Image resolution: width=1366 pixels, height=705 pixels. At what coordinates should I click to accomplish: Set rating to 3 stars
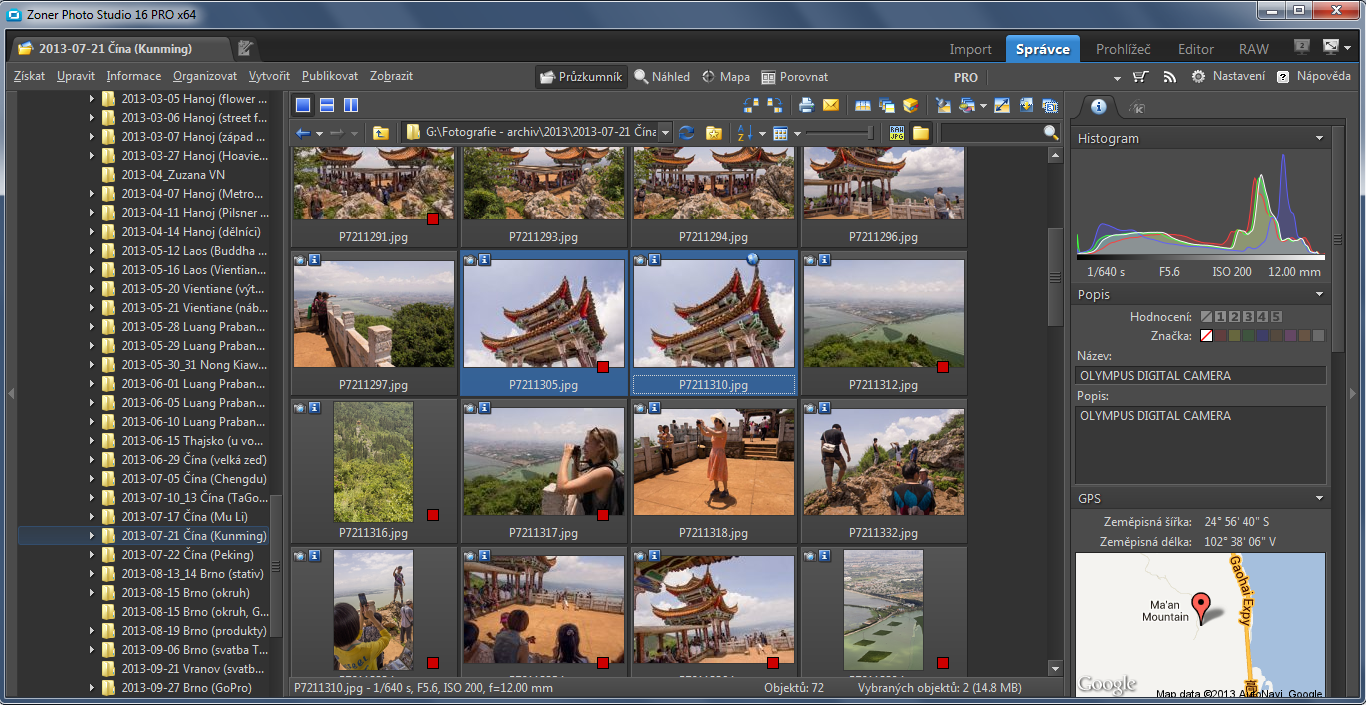tap(1248, 317)
